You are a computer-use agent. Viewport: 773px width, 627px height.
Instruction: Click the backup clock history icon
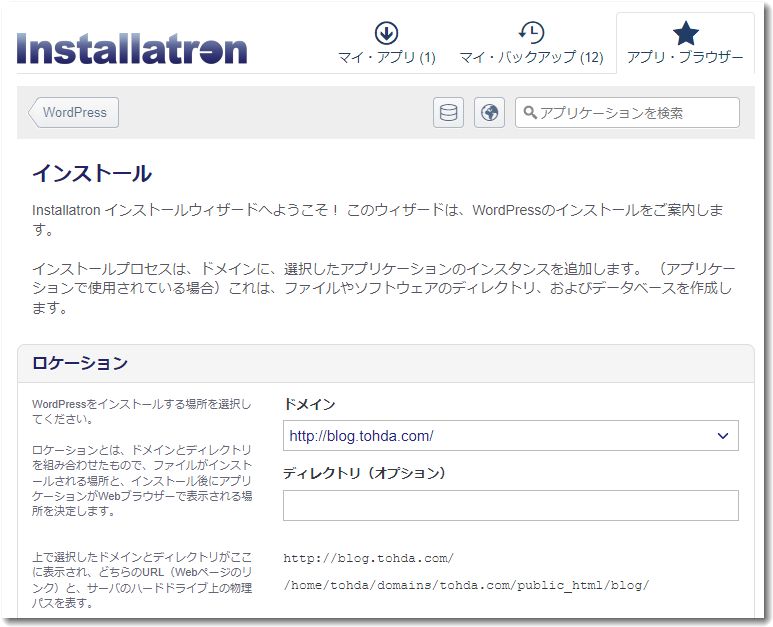(x=531, y=33)
